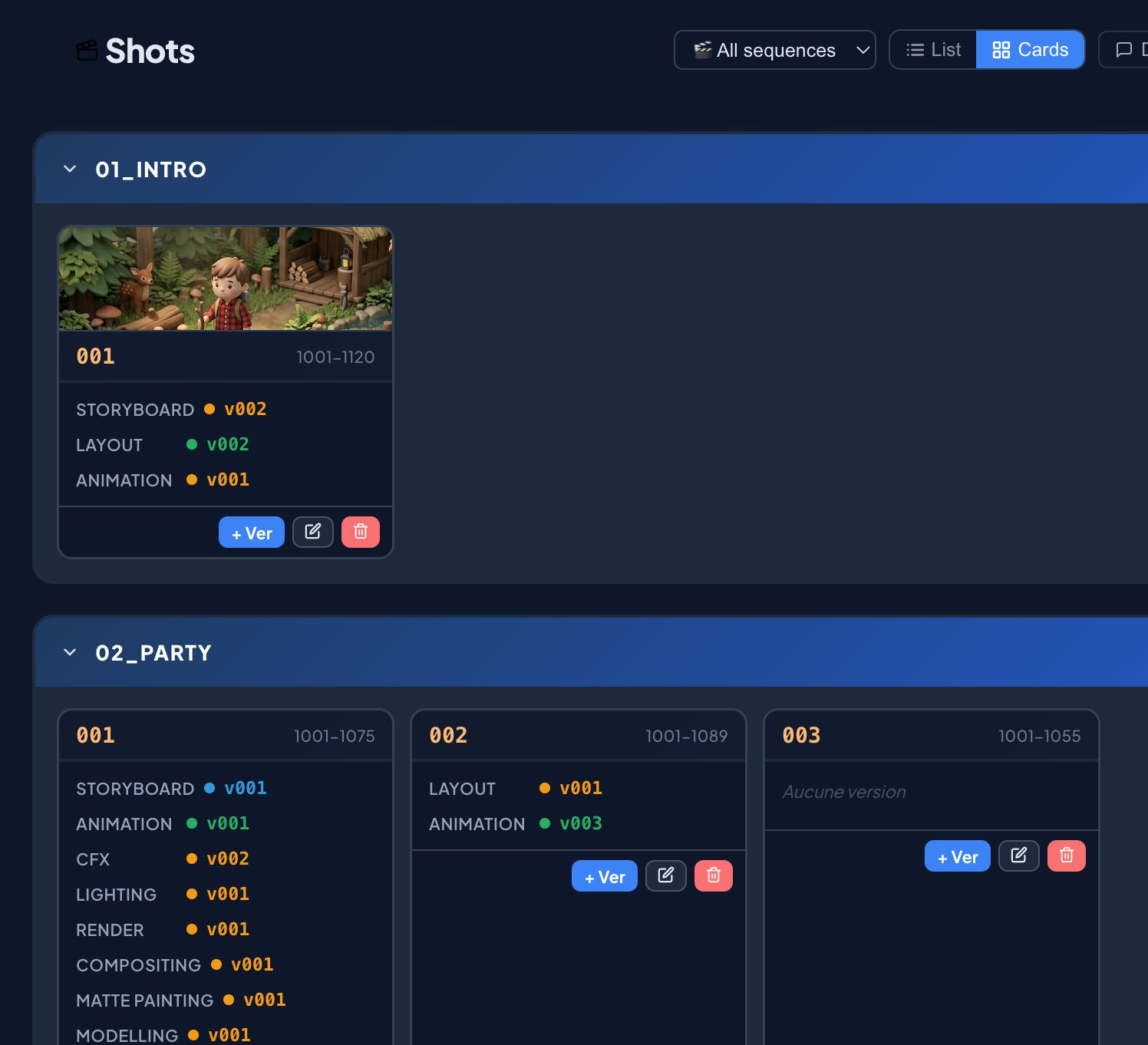The width and height of the screenshot is (1148, 1045).
Task: Open the thumbnail image of shot 001
Action: click(x=226, y=279)
